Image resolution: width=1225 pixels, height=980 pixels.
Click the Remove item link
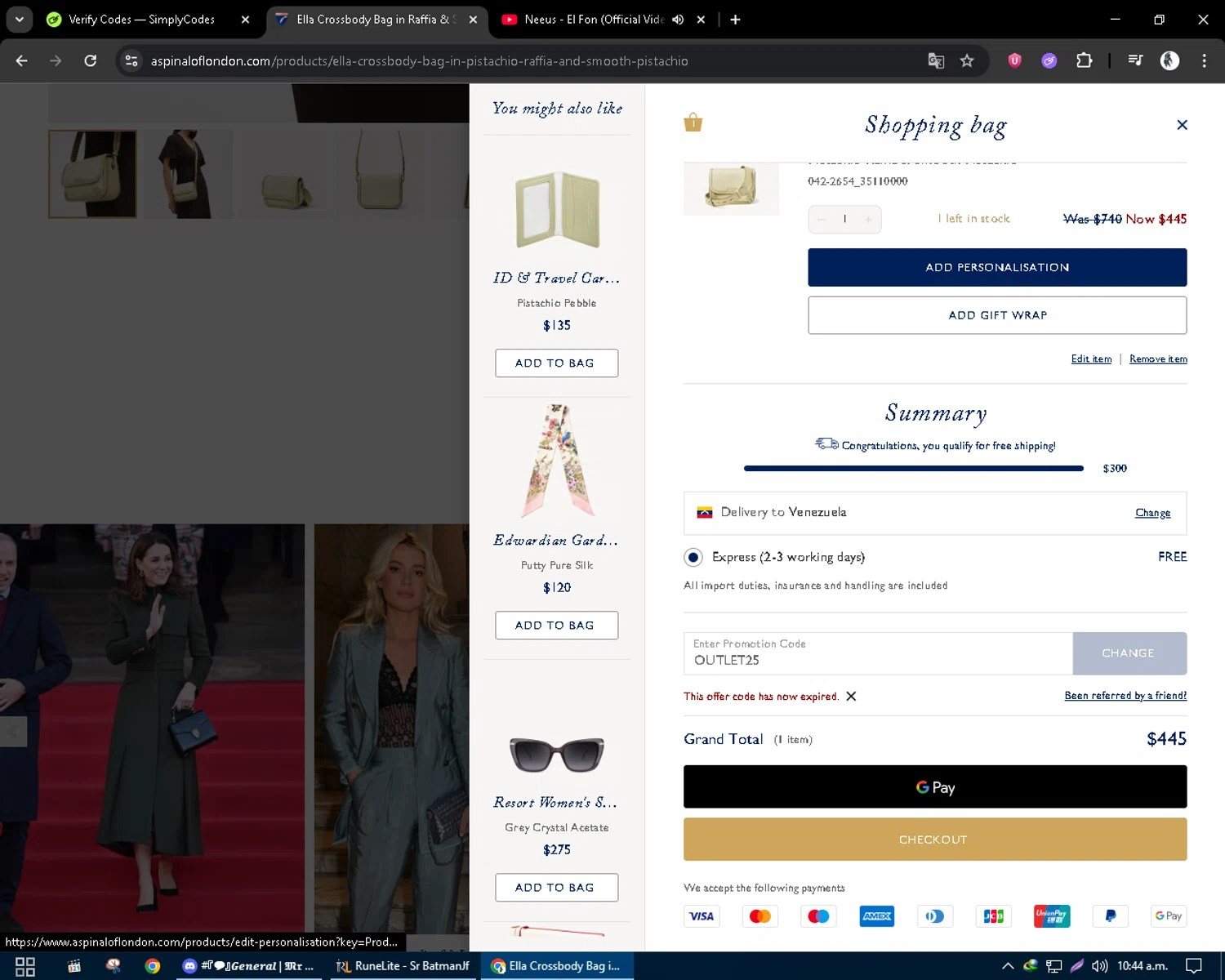tap(1158, 359)
